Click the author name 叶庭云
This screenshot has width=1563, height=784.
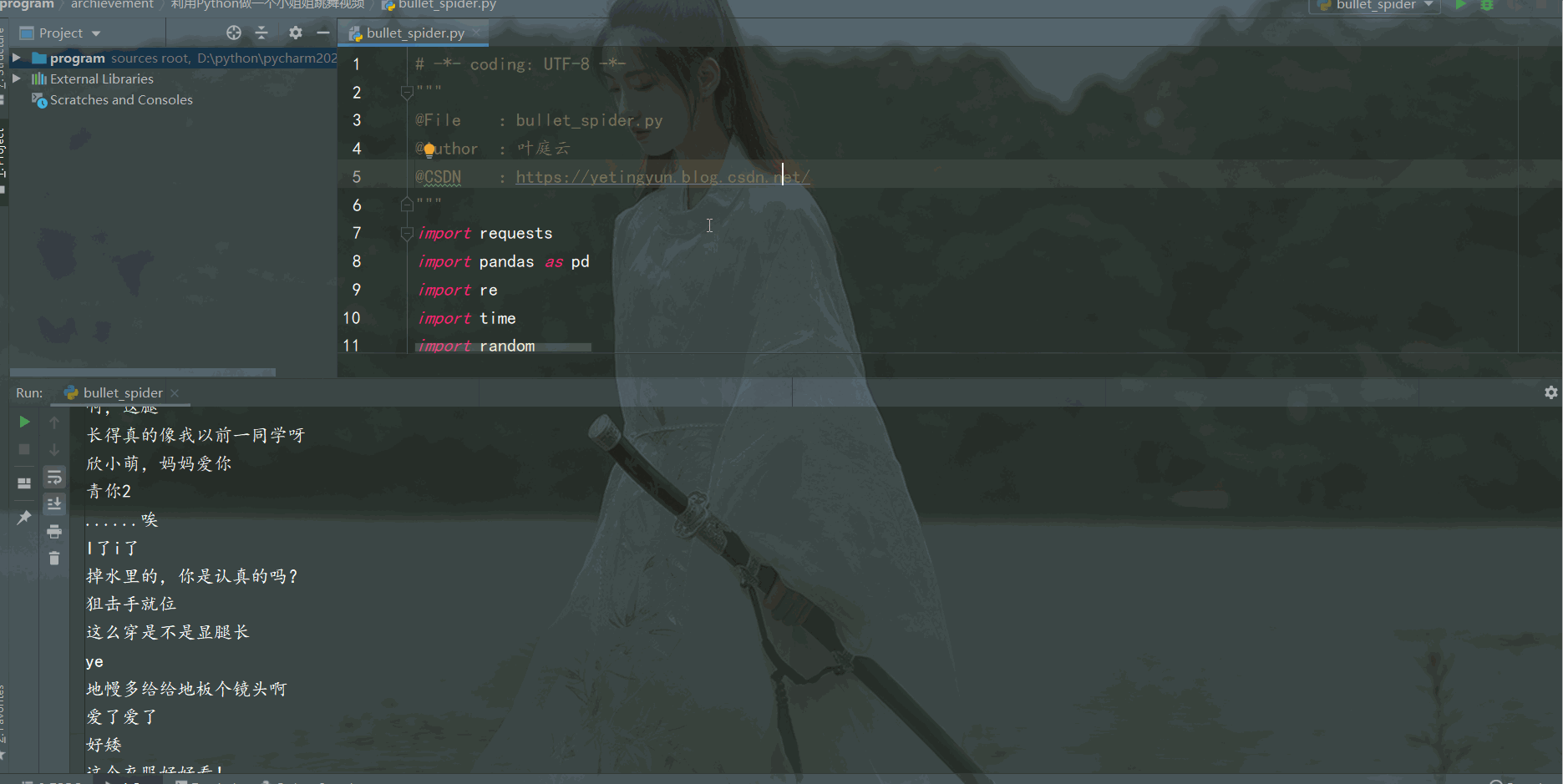543,149
